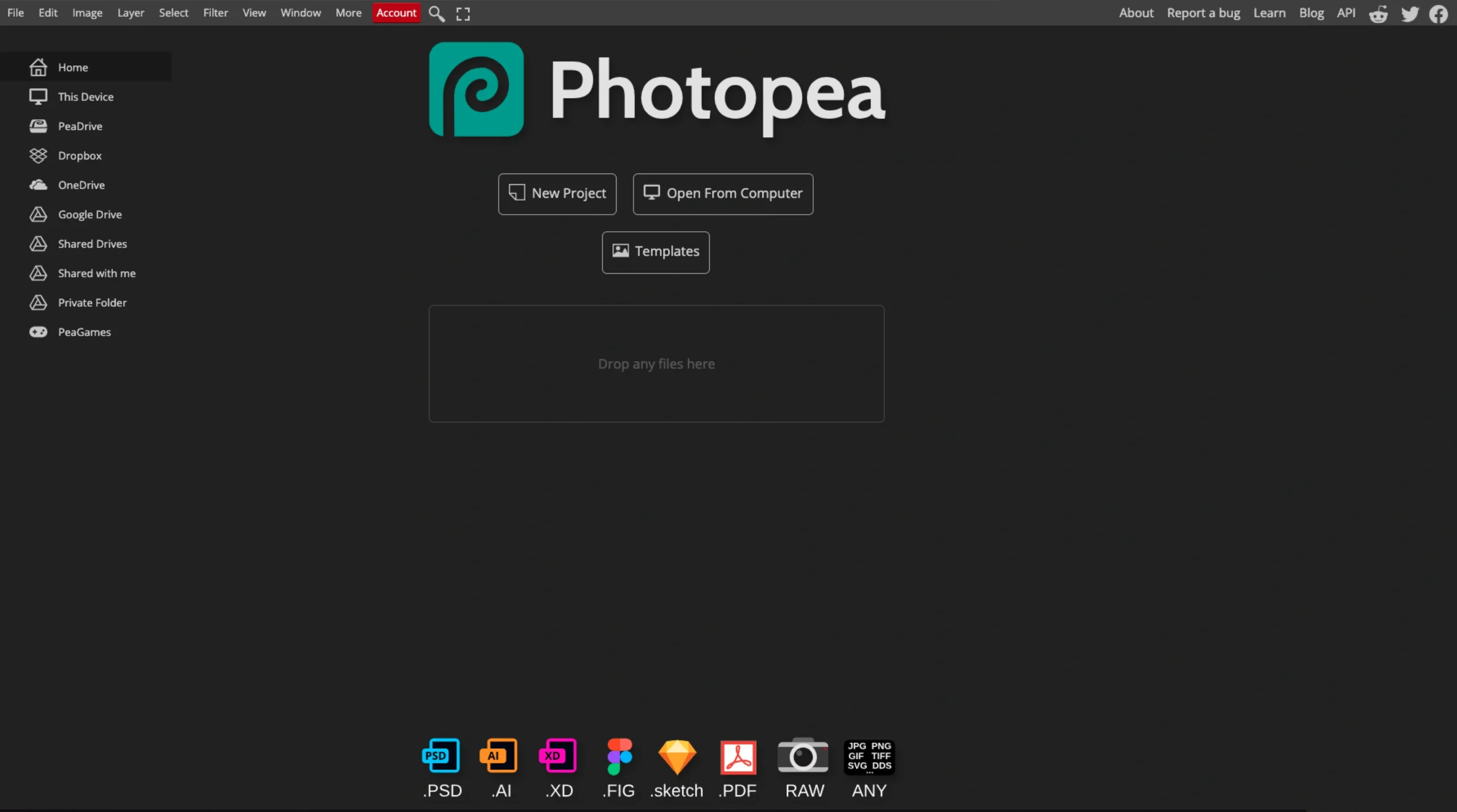
Task: Open the More menu
Action: [x=348, y=13]
